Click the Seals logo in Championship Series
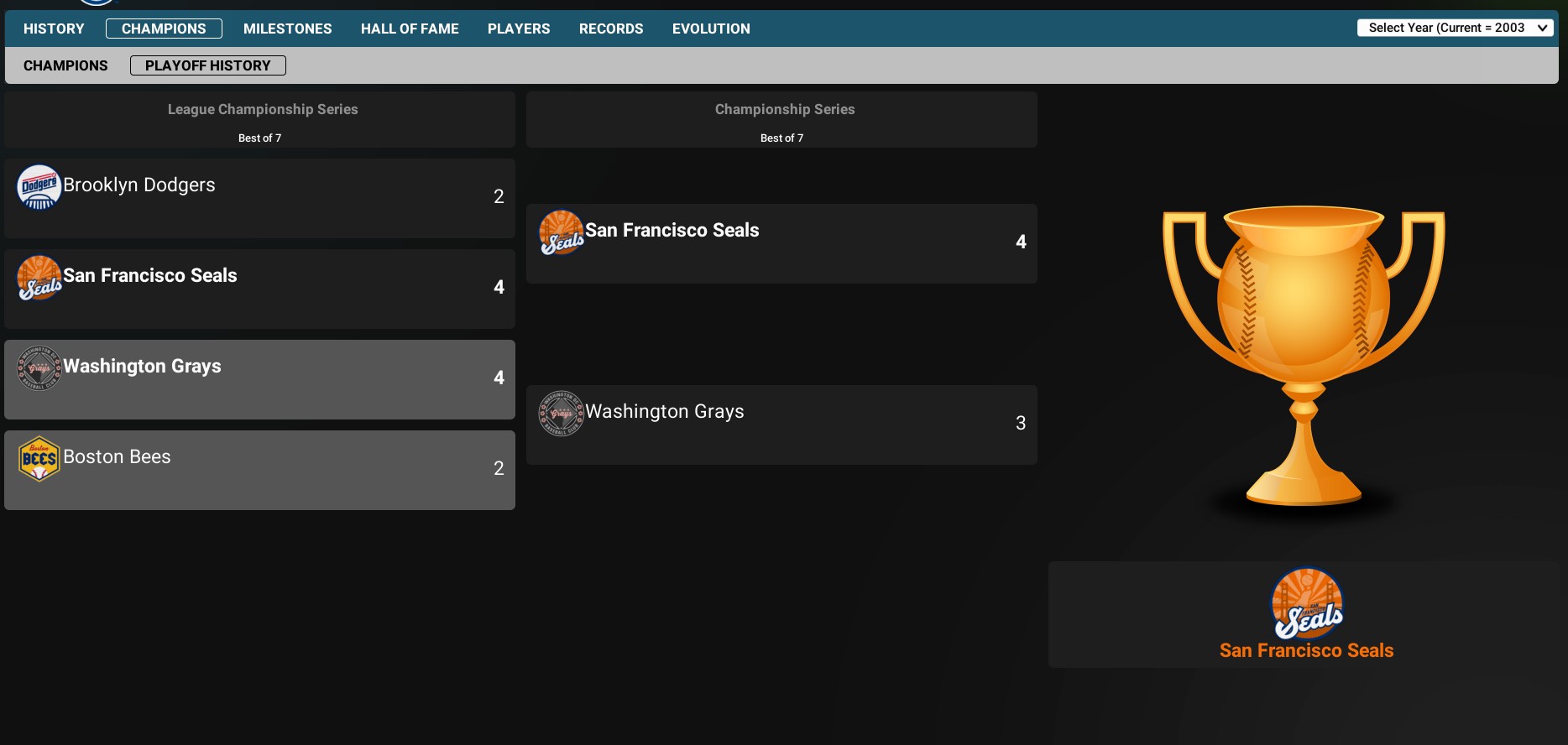The height and width of the screenshot is (745, 1568). click(562, 232)
